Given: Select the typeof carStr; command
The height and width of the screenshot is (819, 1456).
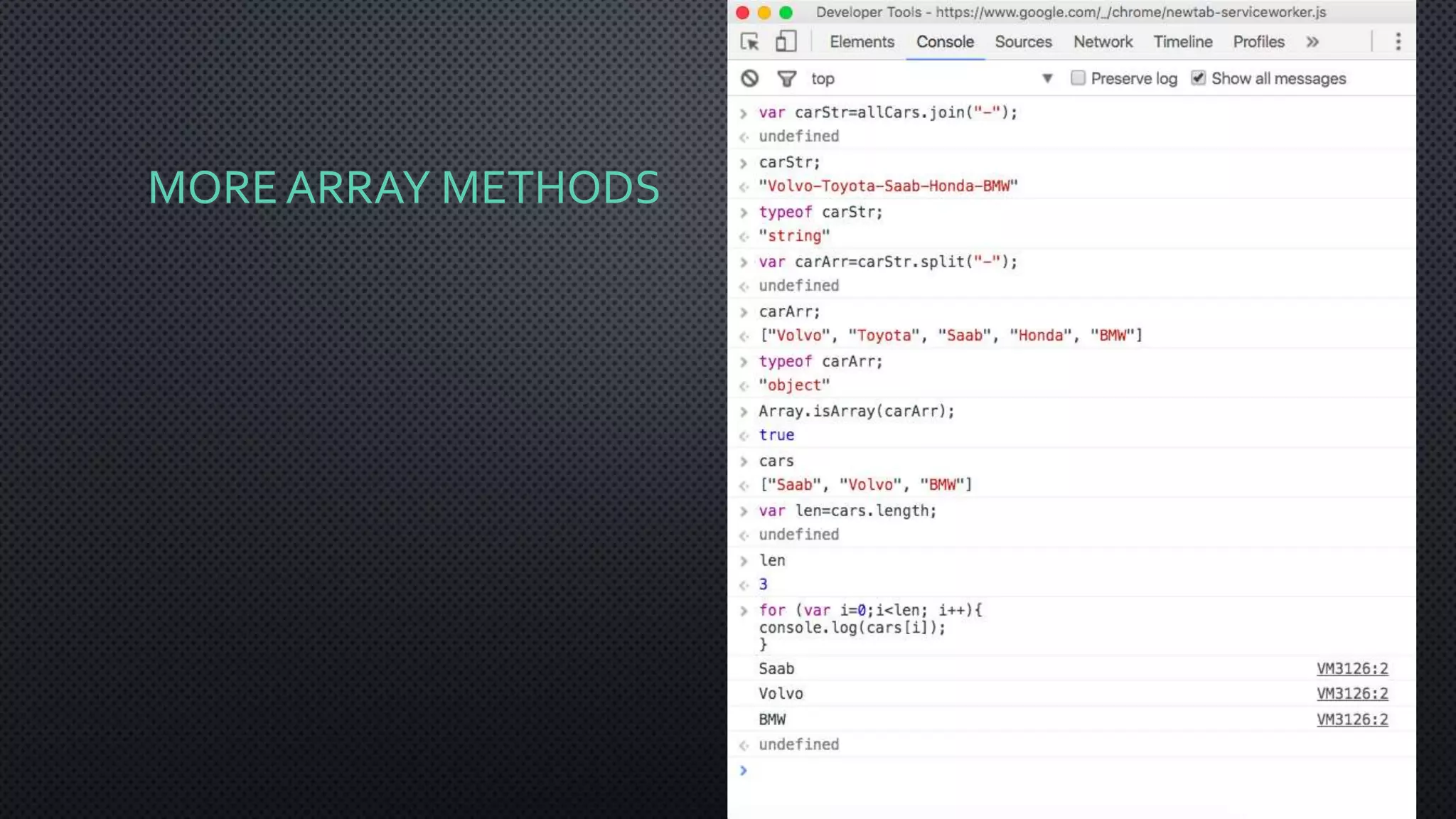Looking at the screenshot, I should 820,212.
